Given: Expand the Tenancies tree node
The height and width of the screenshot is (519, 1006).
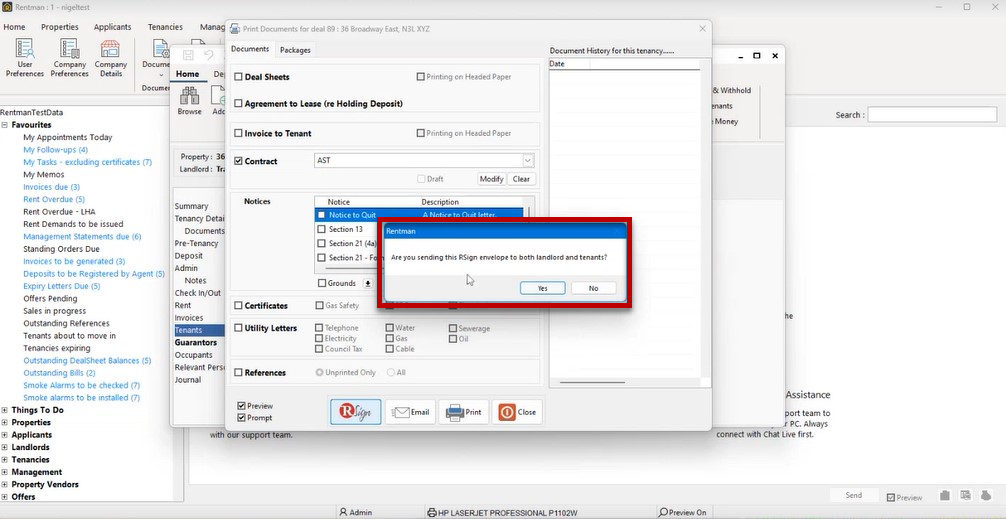Looking at the screenshot, I should point(5,460).
